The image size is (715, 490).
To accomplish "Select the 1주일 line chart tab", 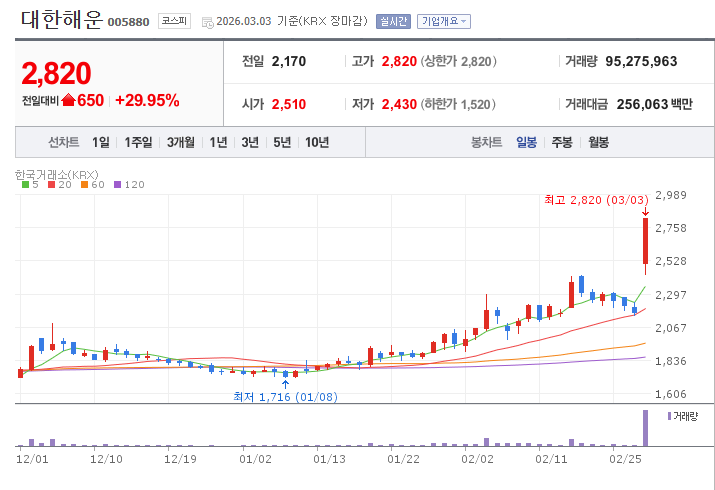I will click(x=138, y=142).
